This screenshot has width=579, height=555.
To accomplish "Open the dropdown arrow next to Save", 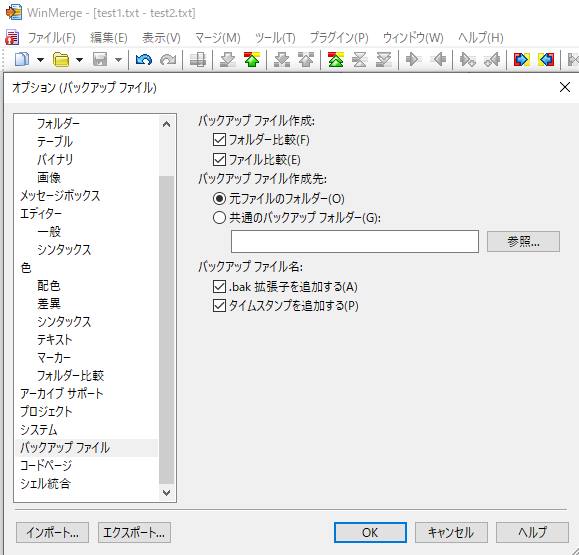I will coord(118,60).
